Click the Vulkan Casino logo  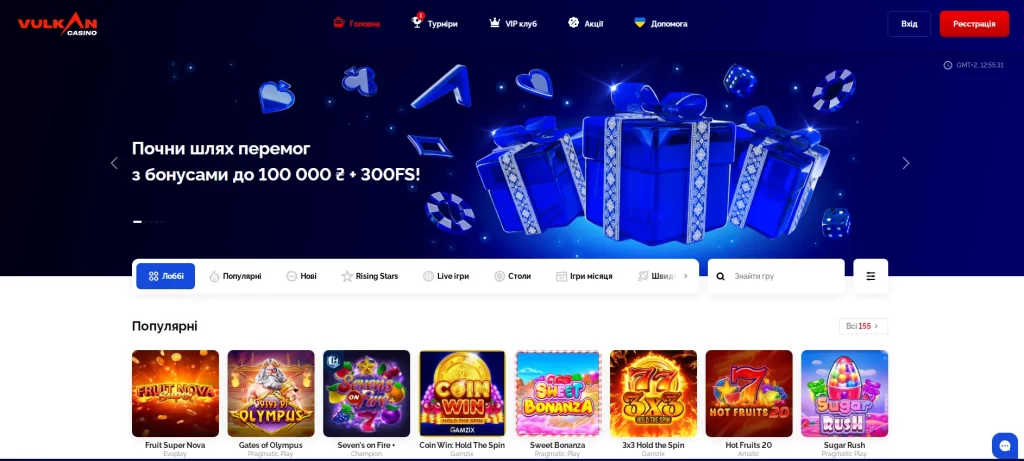57,24
